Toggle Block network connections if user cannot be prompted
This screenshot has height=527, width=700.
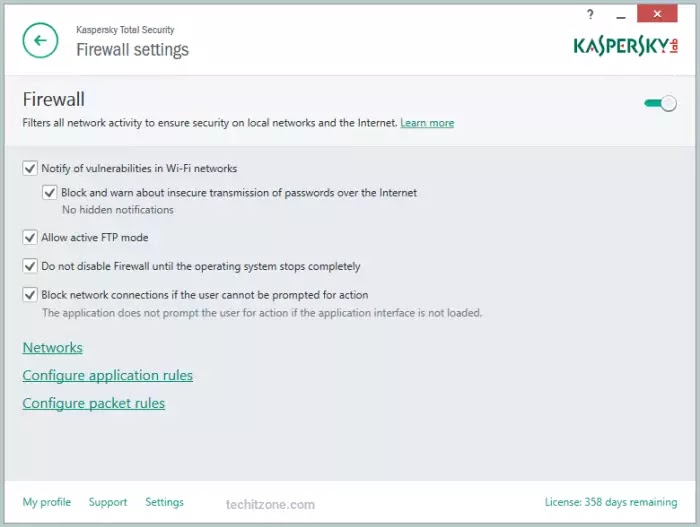(x=30, y=295)
